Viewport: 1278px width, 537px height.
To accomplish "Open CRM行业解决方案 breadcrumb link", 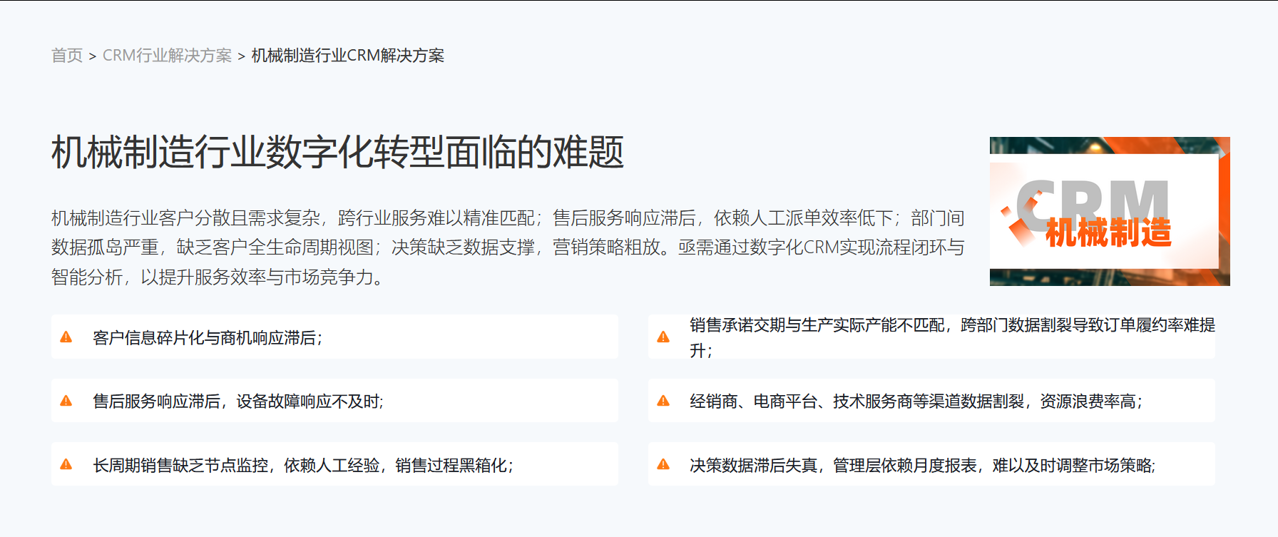I will click(167, 56).
